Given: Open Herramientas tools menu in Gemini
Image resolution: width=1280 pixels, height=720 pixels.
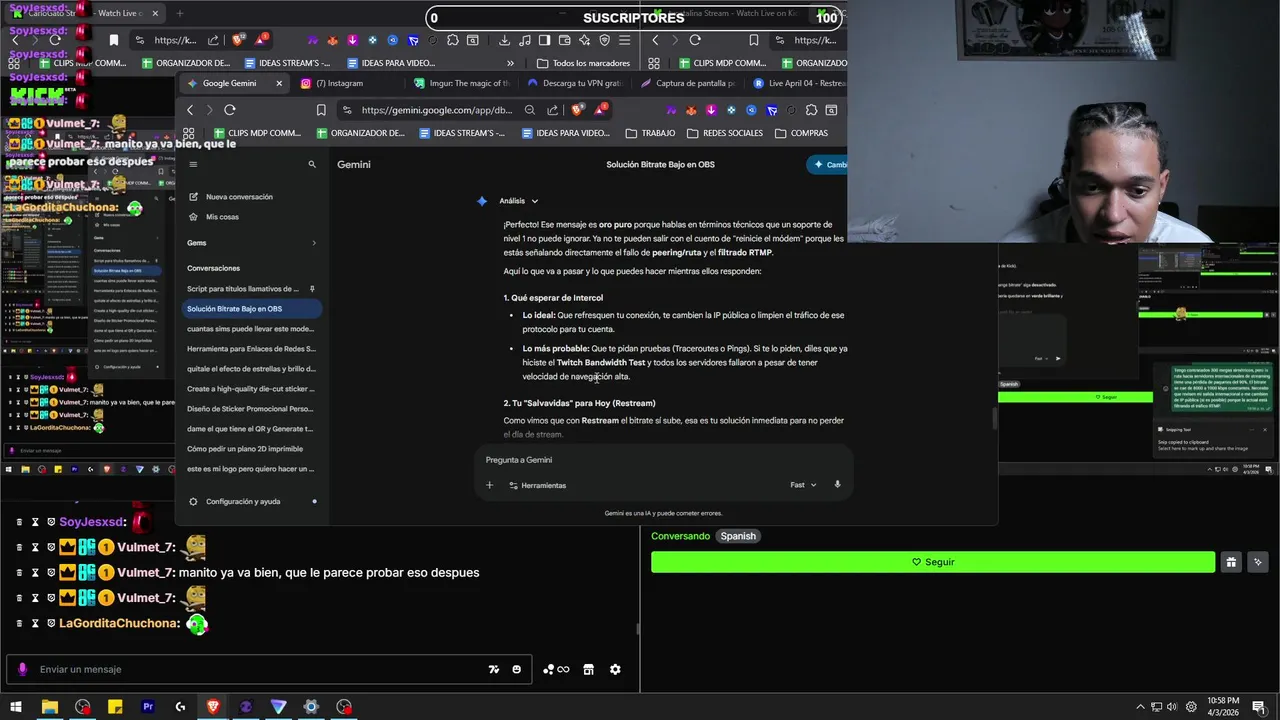Looking at the screenshot, I should 538,485.
